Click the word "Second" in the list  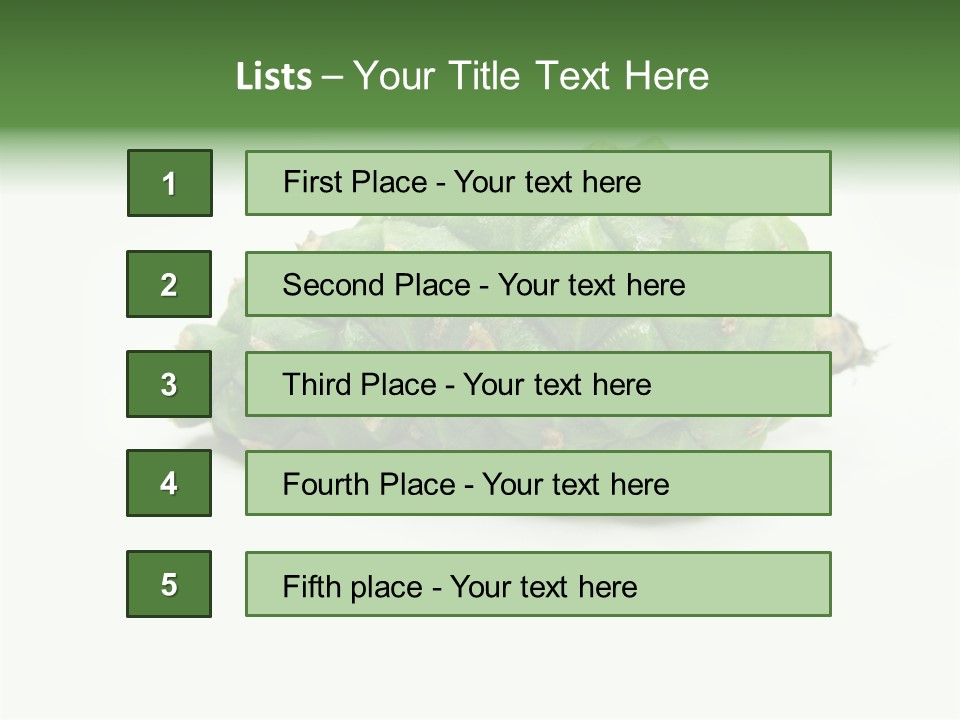tap(334, 285)
